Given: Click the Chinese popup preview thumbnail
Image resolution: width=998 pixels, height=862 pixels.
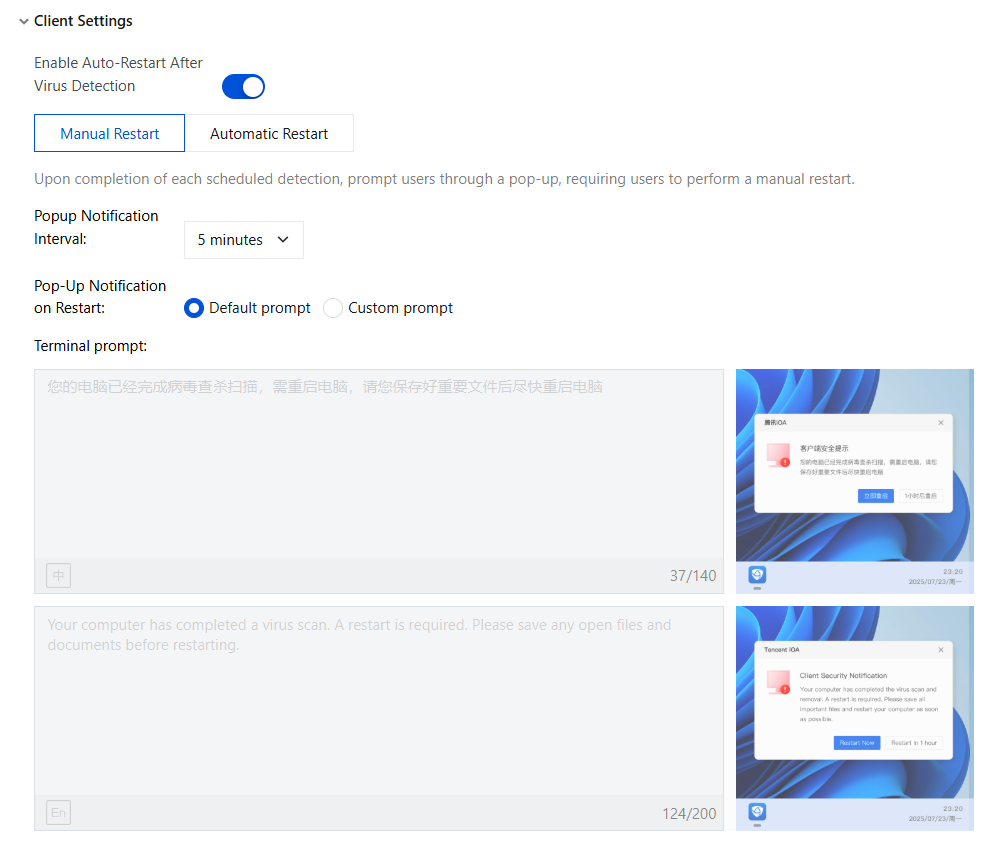Looking at the screenshot, I should pos(855,481).
